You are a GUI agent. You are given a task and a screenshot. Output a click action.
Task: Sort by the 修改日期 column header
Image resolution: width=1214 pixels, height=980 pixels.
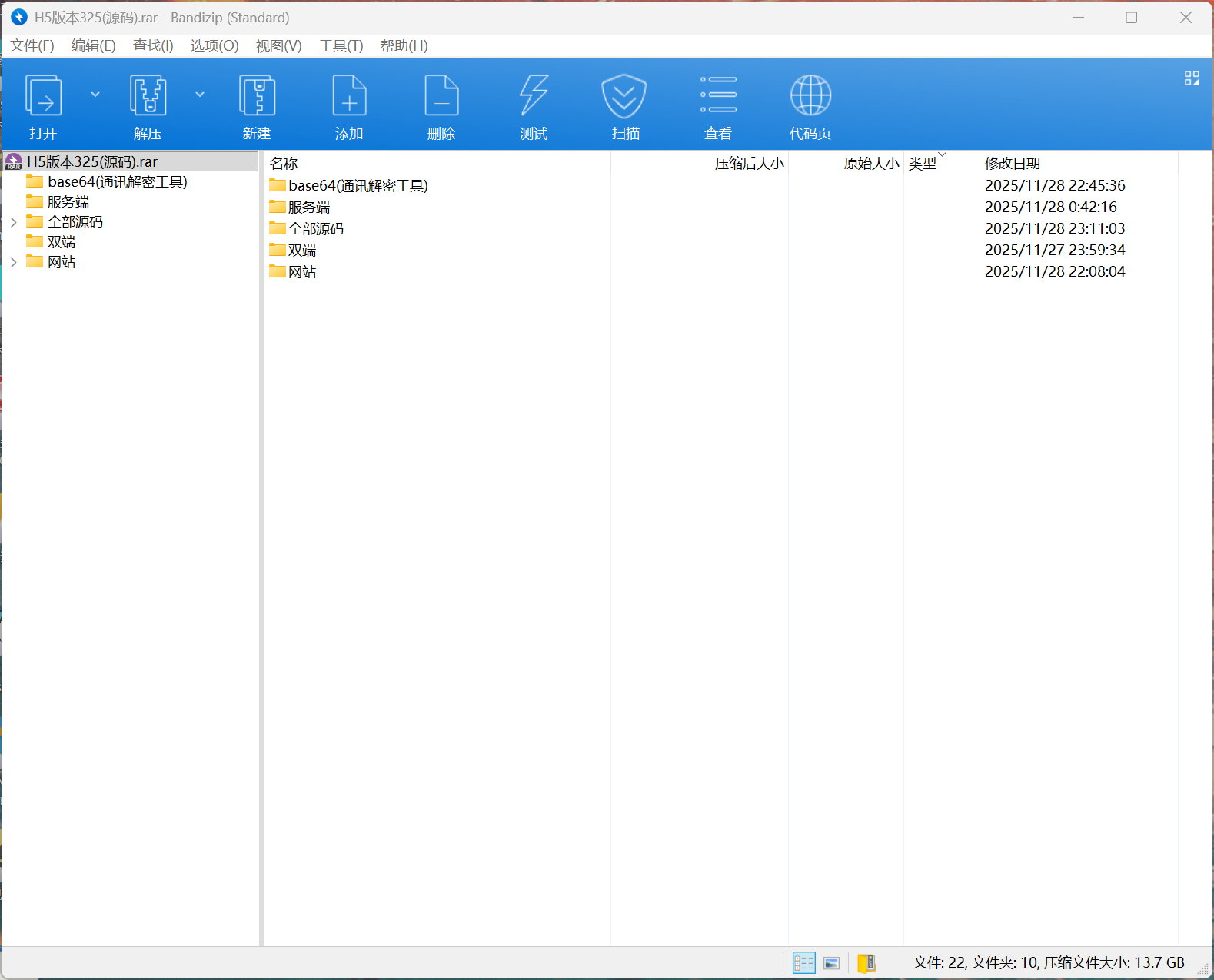click(x=1013, y=164)
